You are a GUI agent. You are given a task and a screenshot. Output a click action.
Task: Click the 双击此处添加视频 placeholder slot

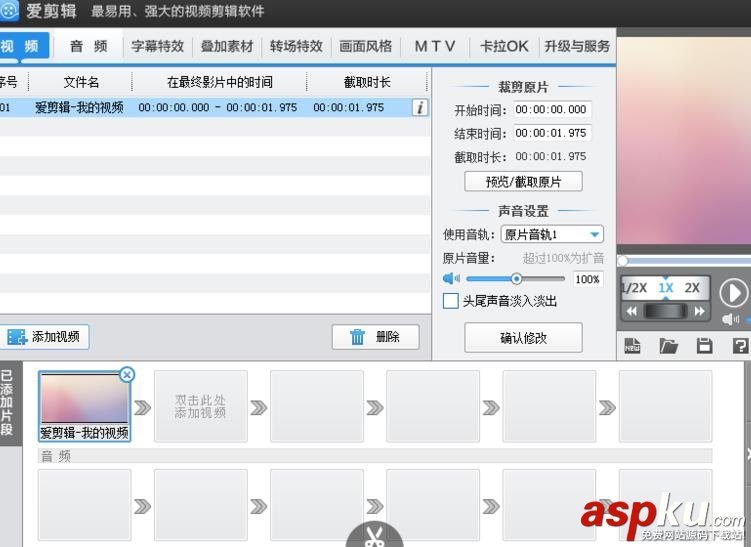click(x=201, y=406)
